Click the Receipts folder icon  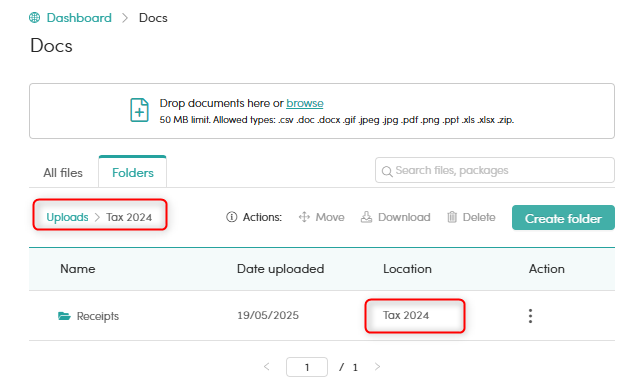(x=64, y=316)
